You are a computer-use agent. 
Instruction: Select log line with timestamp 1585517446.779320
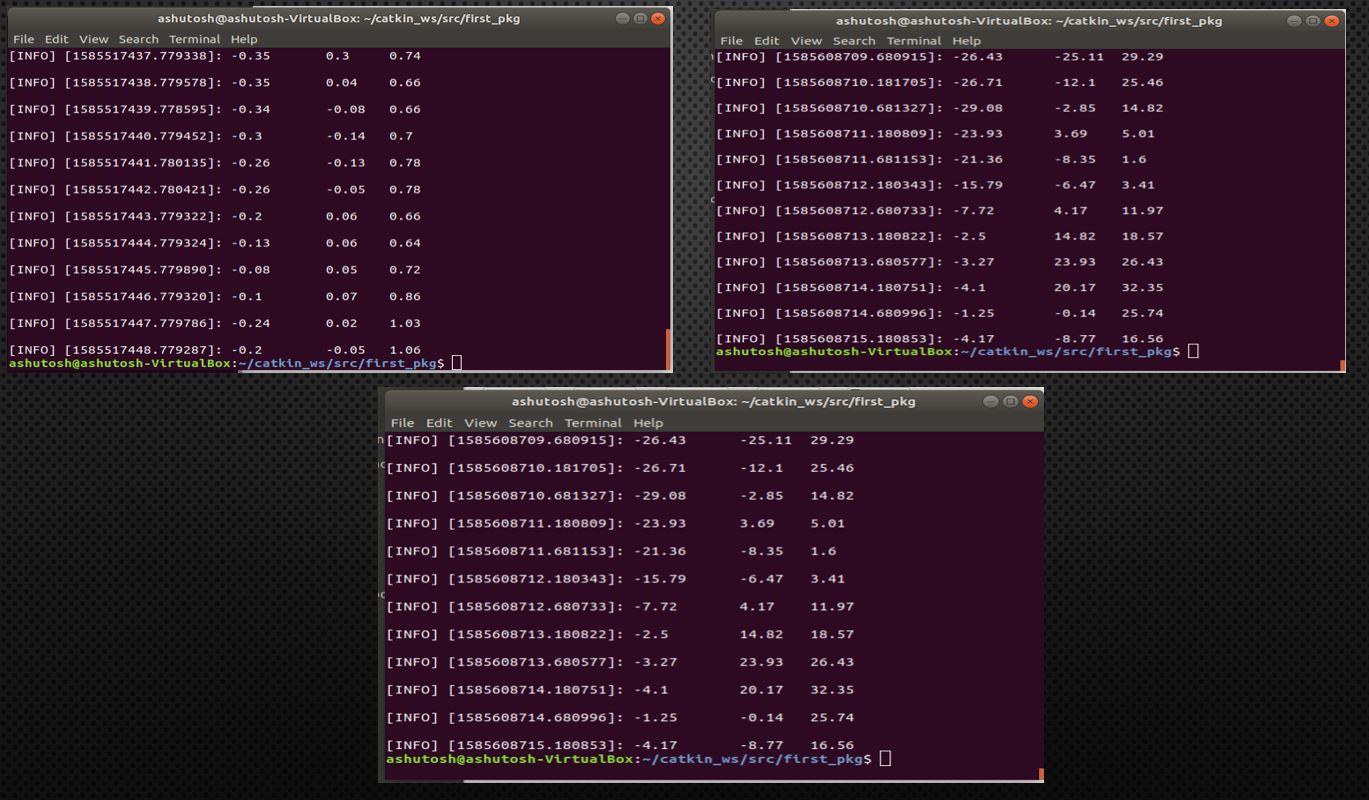pyautogui.click(x=215, y=296)
